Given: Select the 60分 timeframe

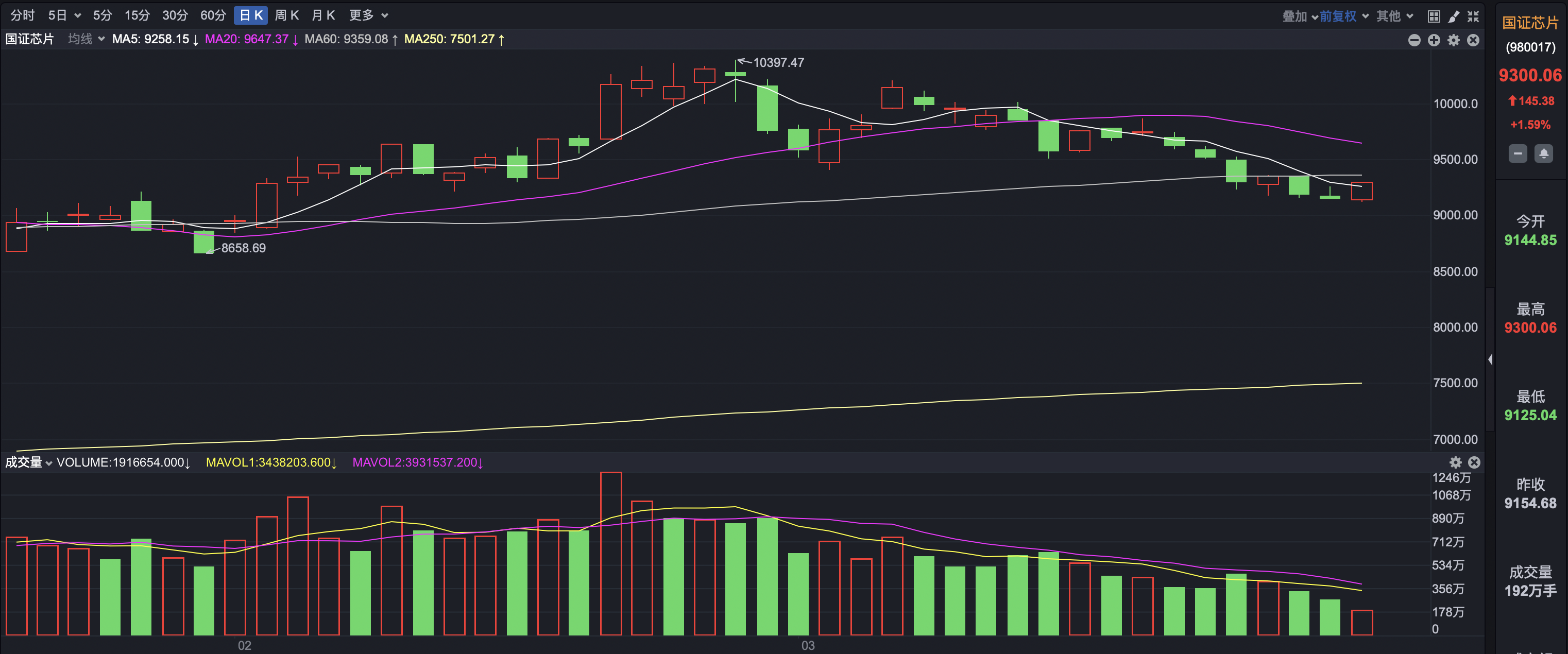Looking at the screenshot, I should click(213, 15).
